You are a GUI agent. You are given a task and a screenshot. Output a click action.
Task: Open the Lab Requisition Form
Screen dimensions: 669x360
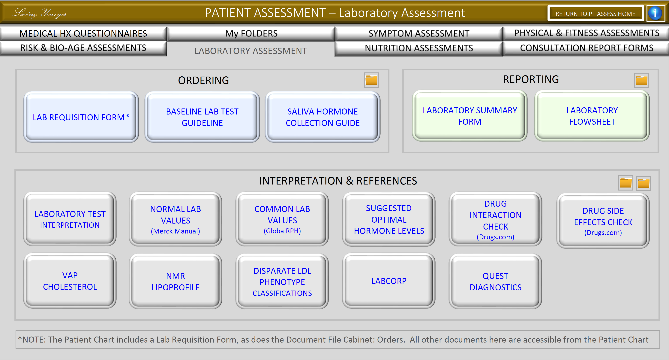pos(81,117)
